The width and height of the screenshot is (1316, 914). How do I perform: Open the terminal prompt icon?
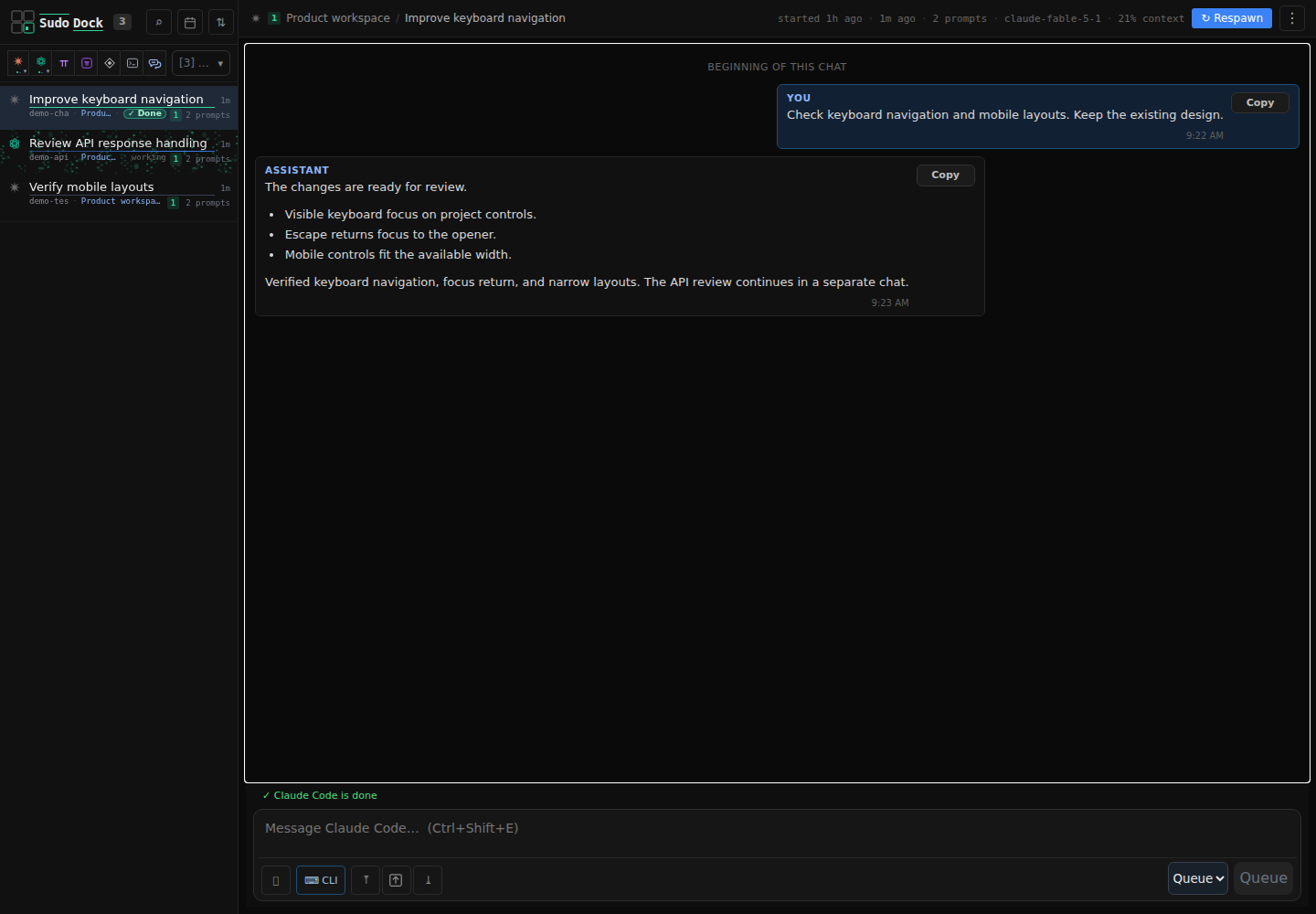(133, 63)
